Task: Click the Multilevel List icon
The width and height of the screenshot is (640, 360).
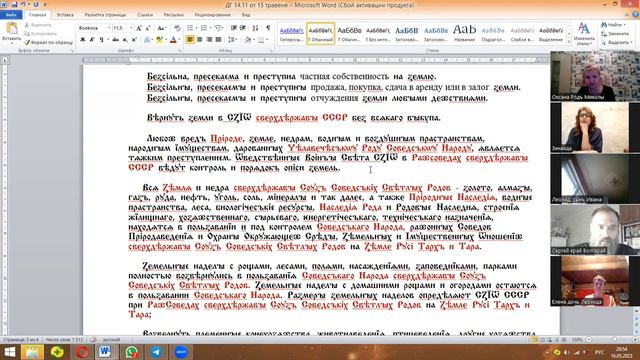Action: (x=218, y=28)
